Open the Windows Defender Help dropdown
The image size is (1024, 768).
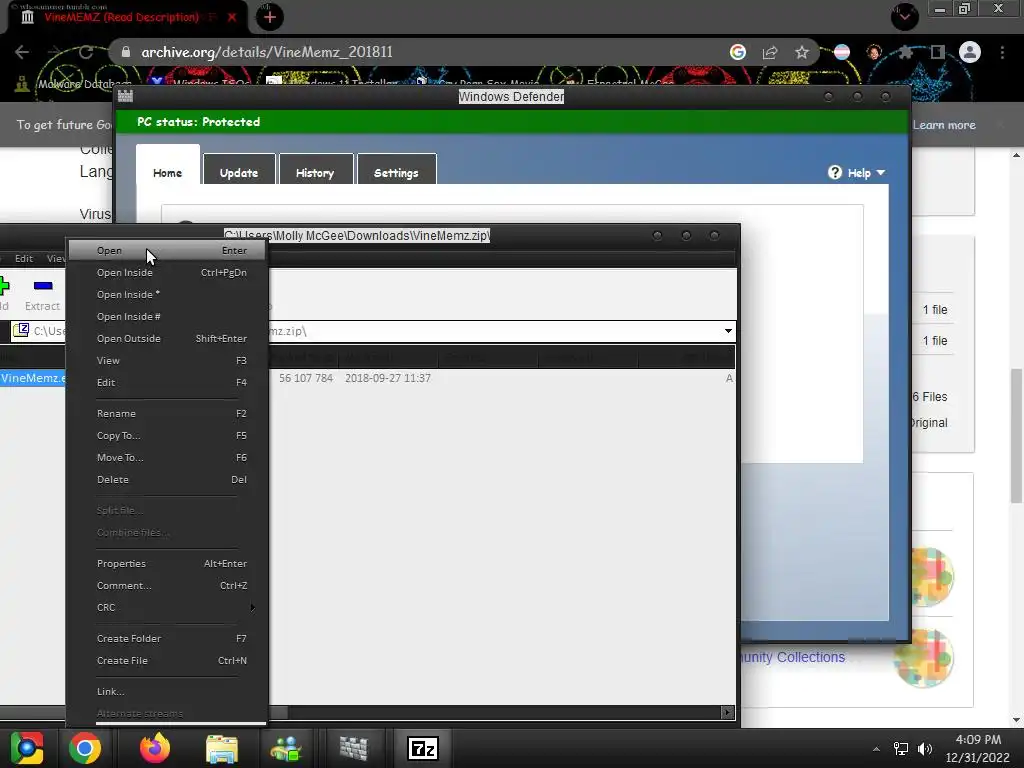(866, 173)
